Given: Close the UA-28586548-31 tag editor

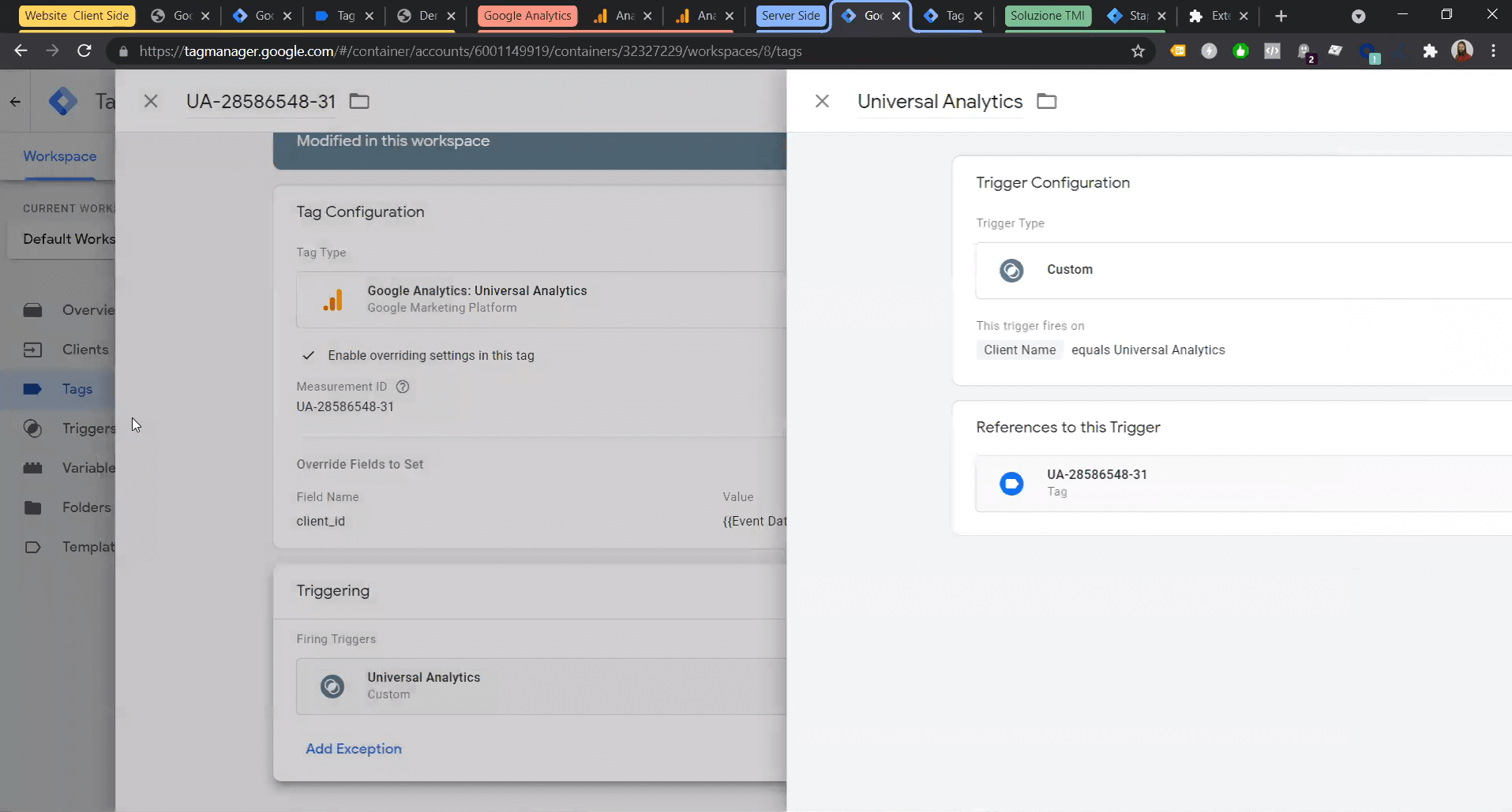Looking at the screenshot, I should click(151, 101).
